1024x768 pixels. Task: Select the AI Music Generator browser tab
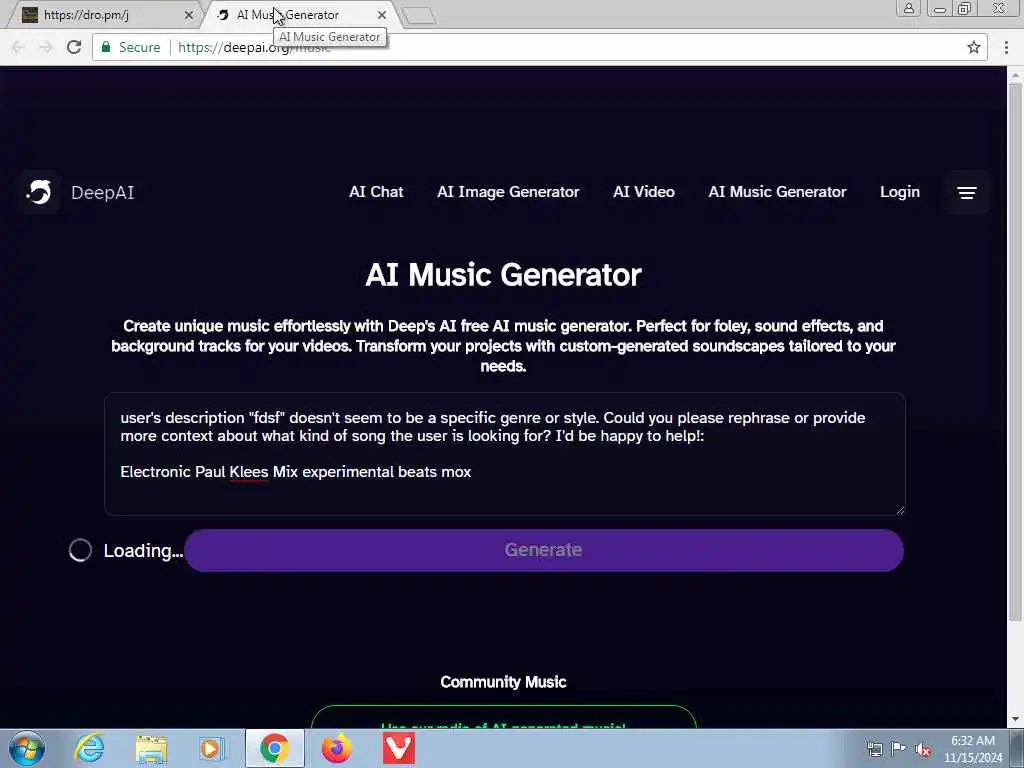[x=302, y=14]
